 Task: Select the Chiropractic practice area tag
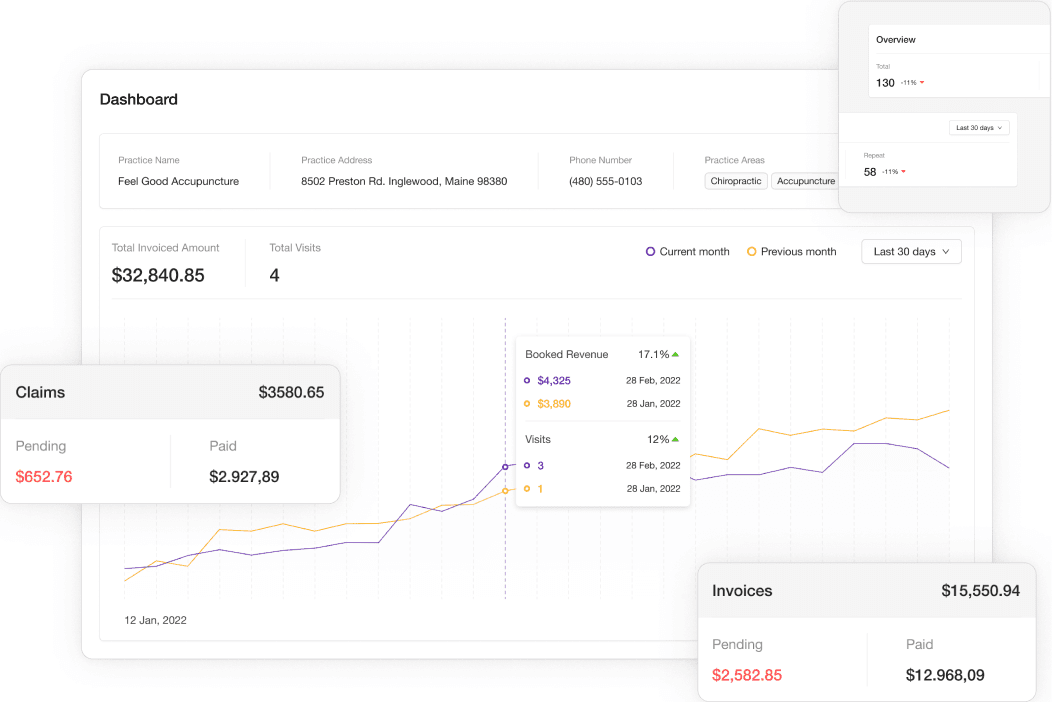point(736,181)
